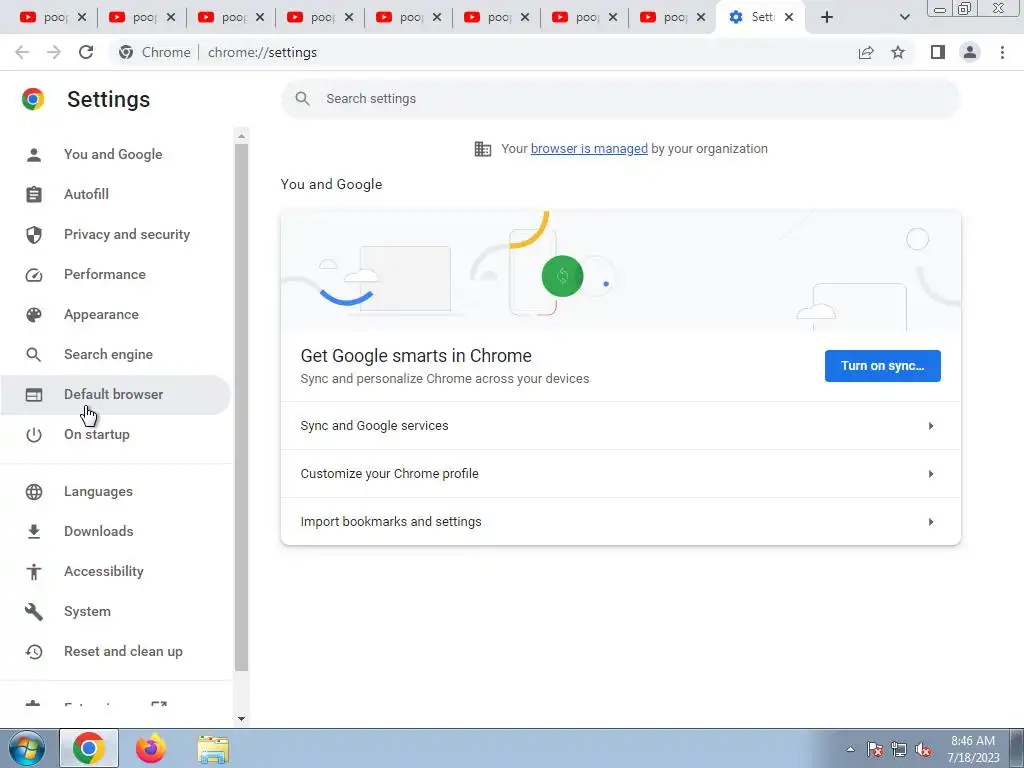This screenshot has height=768, width=1024.
Task: Click the back navigation arrow
Action: 22,52
